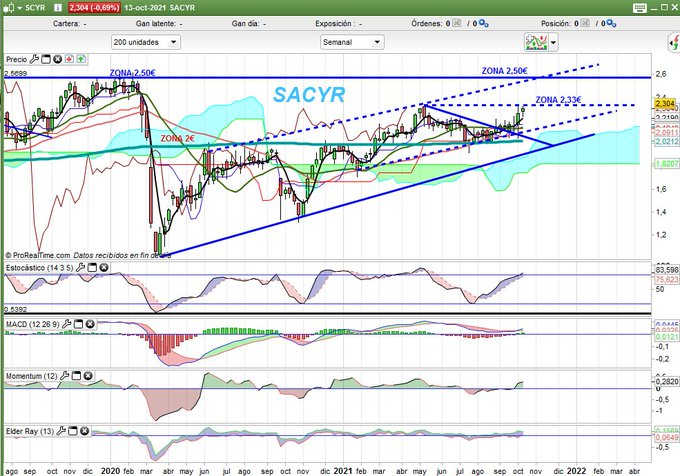The image size is (680, 476).
Task: Maximize the Elder Ray panel
Action: pyautogui.click(x=73, y=431)
